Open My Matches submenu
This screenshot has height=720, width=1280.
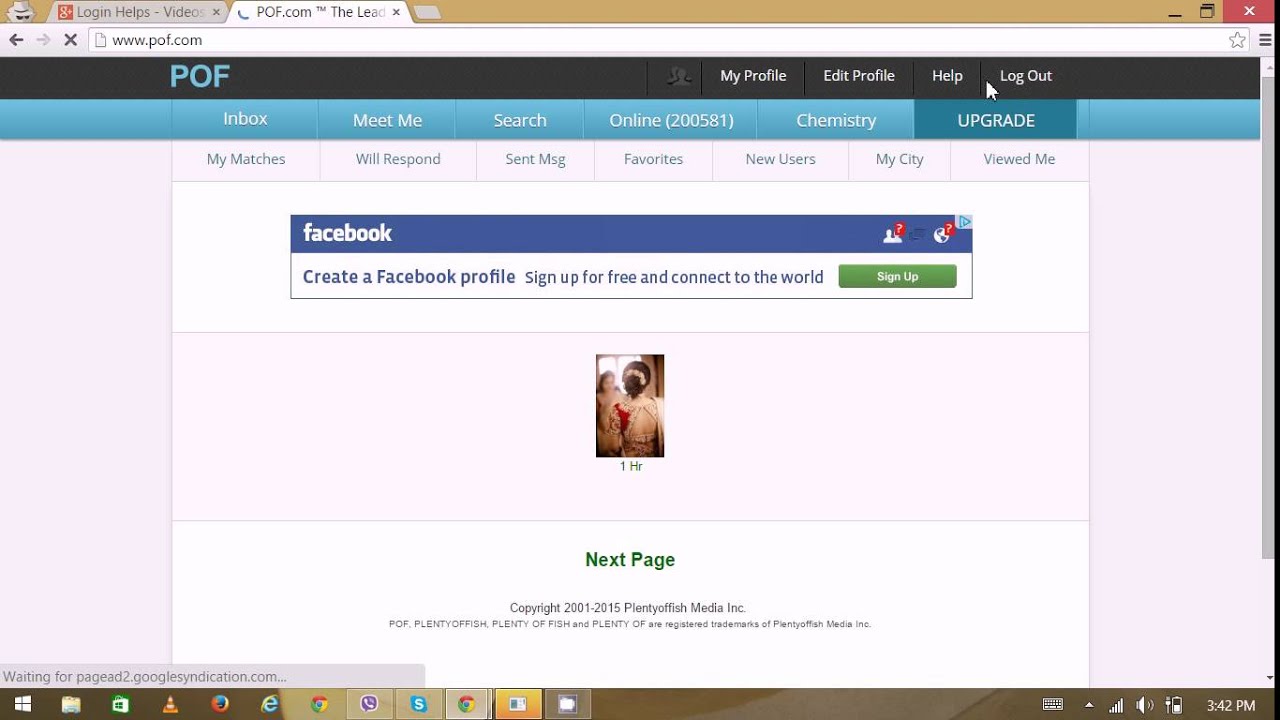pos(246,159)
